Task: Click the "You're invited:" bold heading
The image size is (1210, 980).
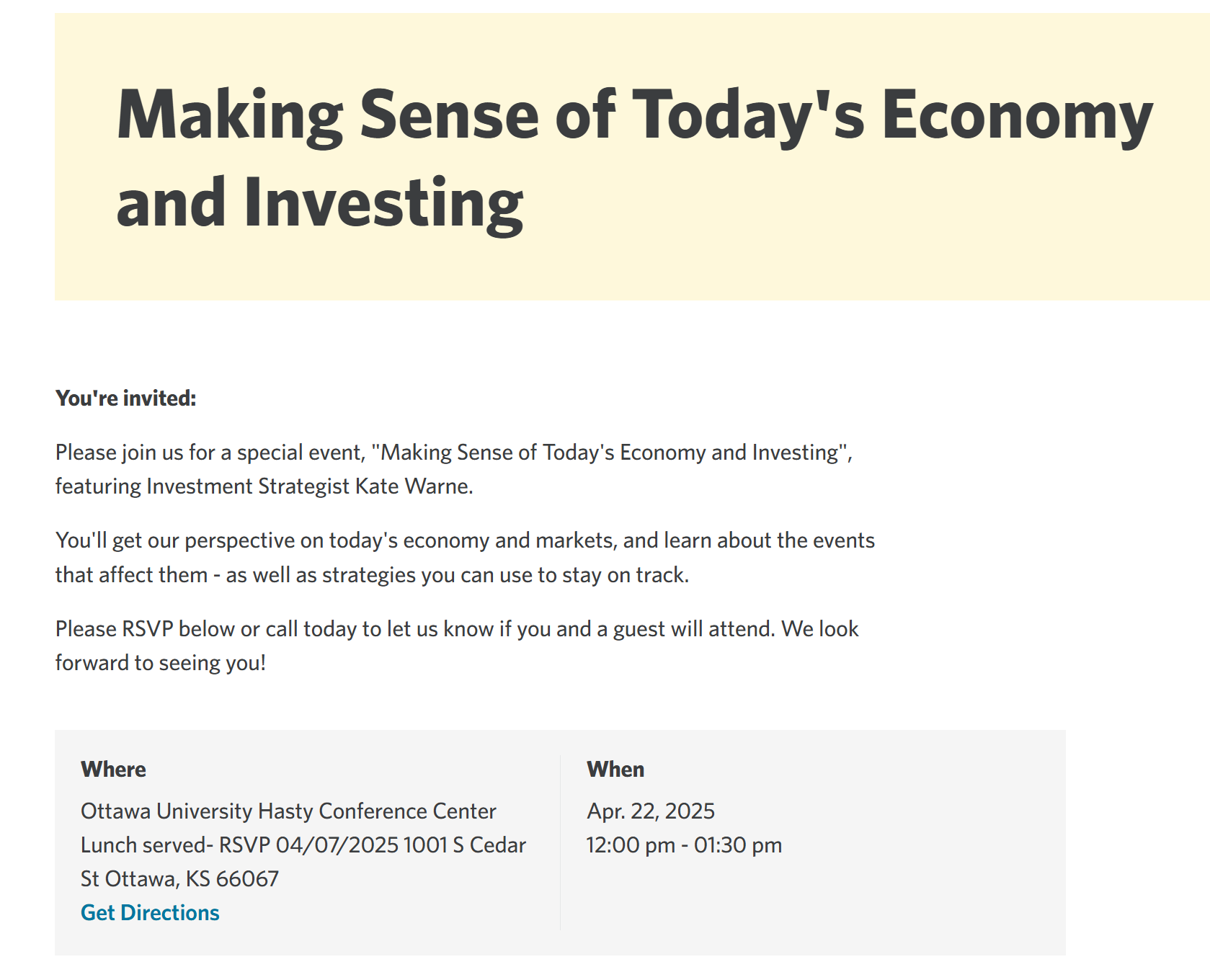Action: [x=125, y=398]
